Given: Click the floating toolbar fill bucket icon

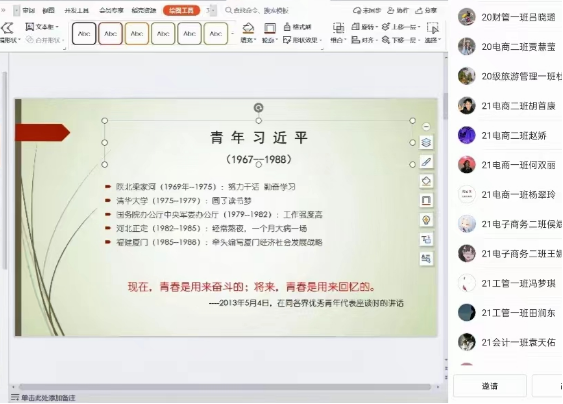Looking at the screenshot, I should (x=426, y=181).
